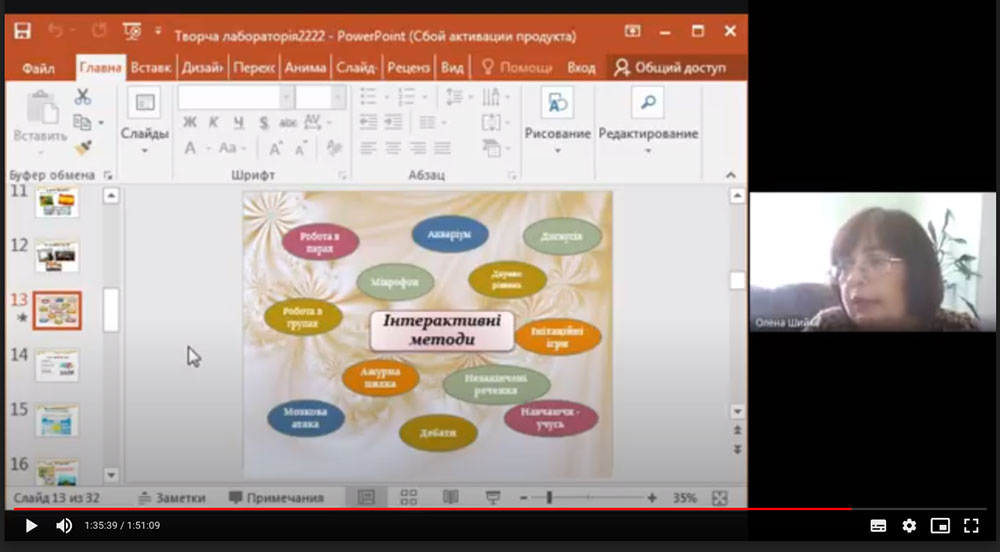Select slide 12 thumbnail

tap(57, 256)
